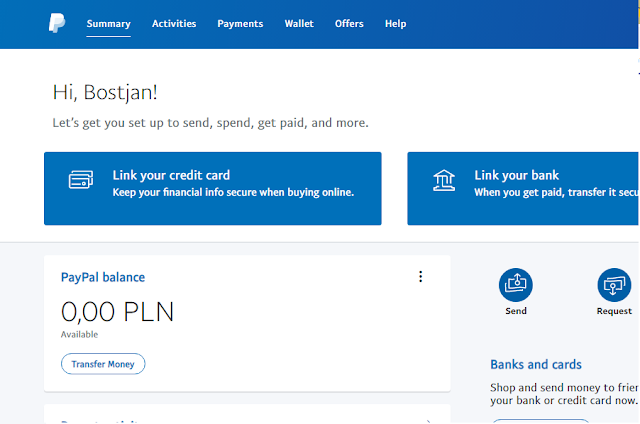Switch to the Wallet tab
This screenshot has height=424, width=640.
pyautogui.click(x=299, y=24)
